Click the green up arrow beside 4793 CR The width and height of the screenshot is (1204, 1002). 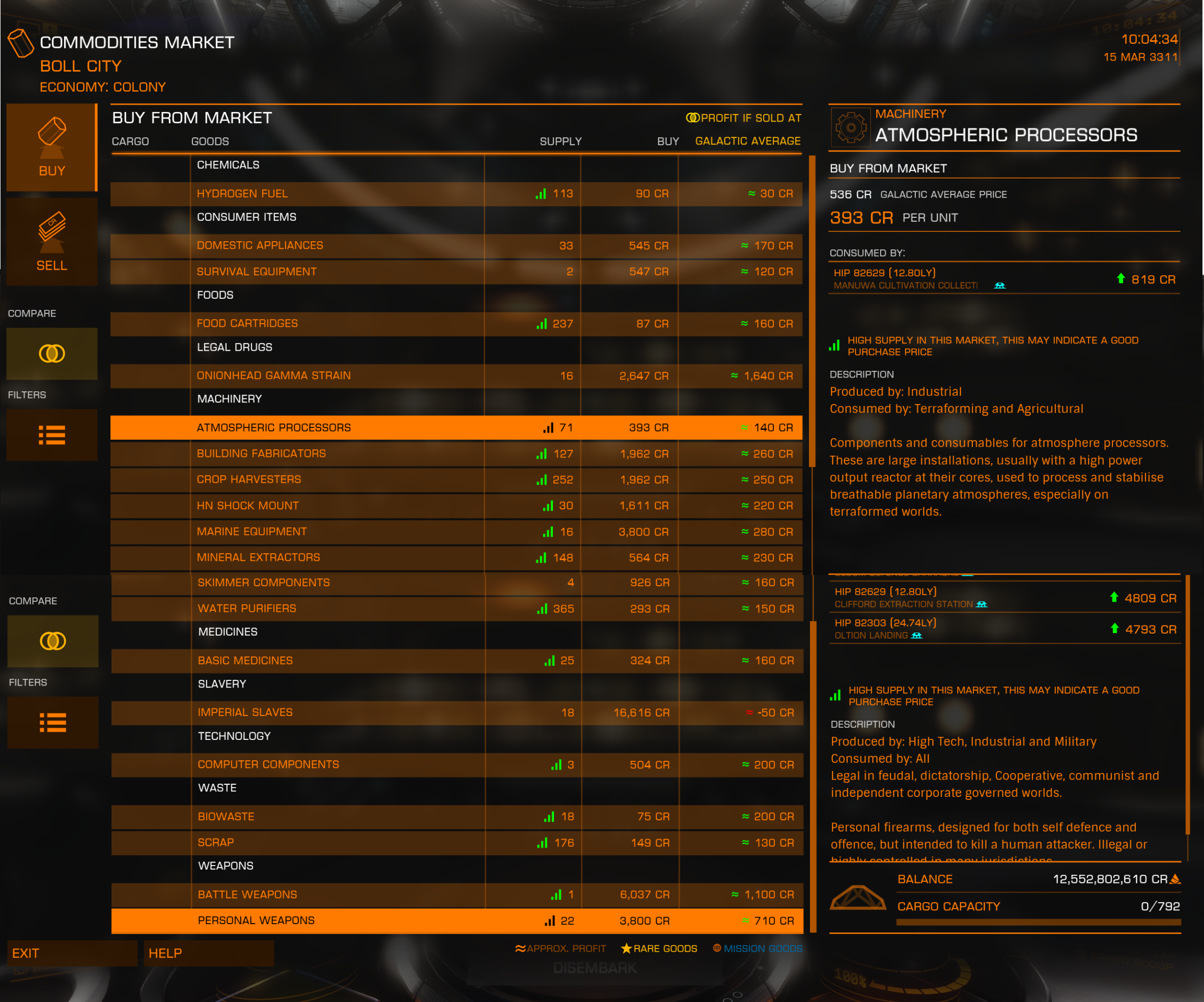tap(1114, 628)
